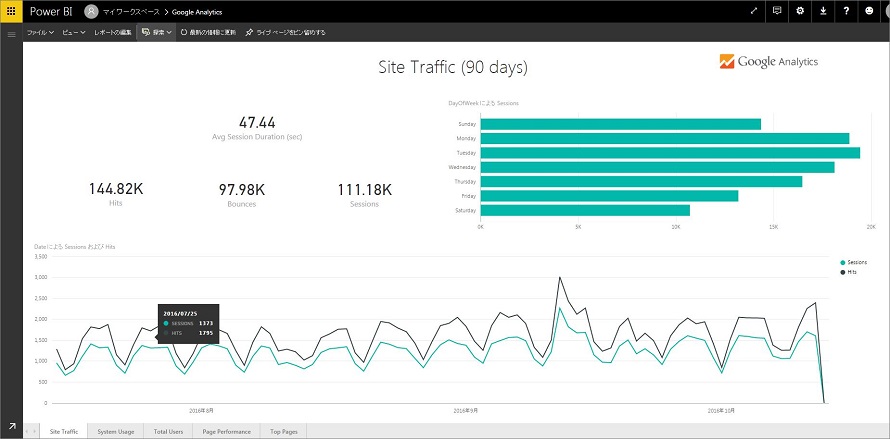Select the Monday bar
Screen dimensions: 890x439
(665, 138)
